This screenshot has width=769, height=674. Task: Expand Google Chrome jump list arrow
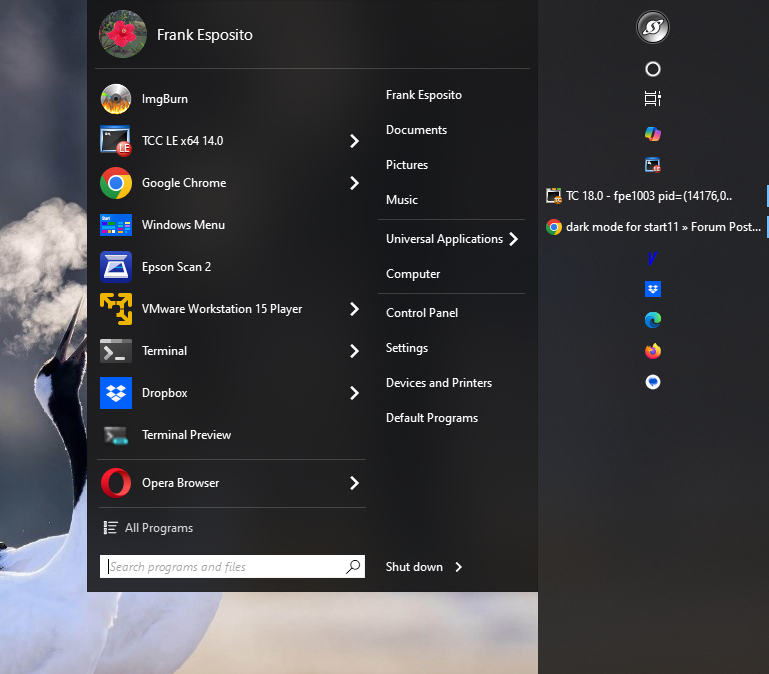355,183
